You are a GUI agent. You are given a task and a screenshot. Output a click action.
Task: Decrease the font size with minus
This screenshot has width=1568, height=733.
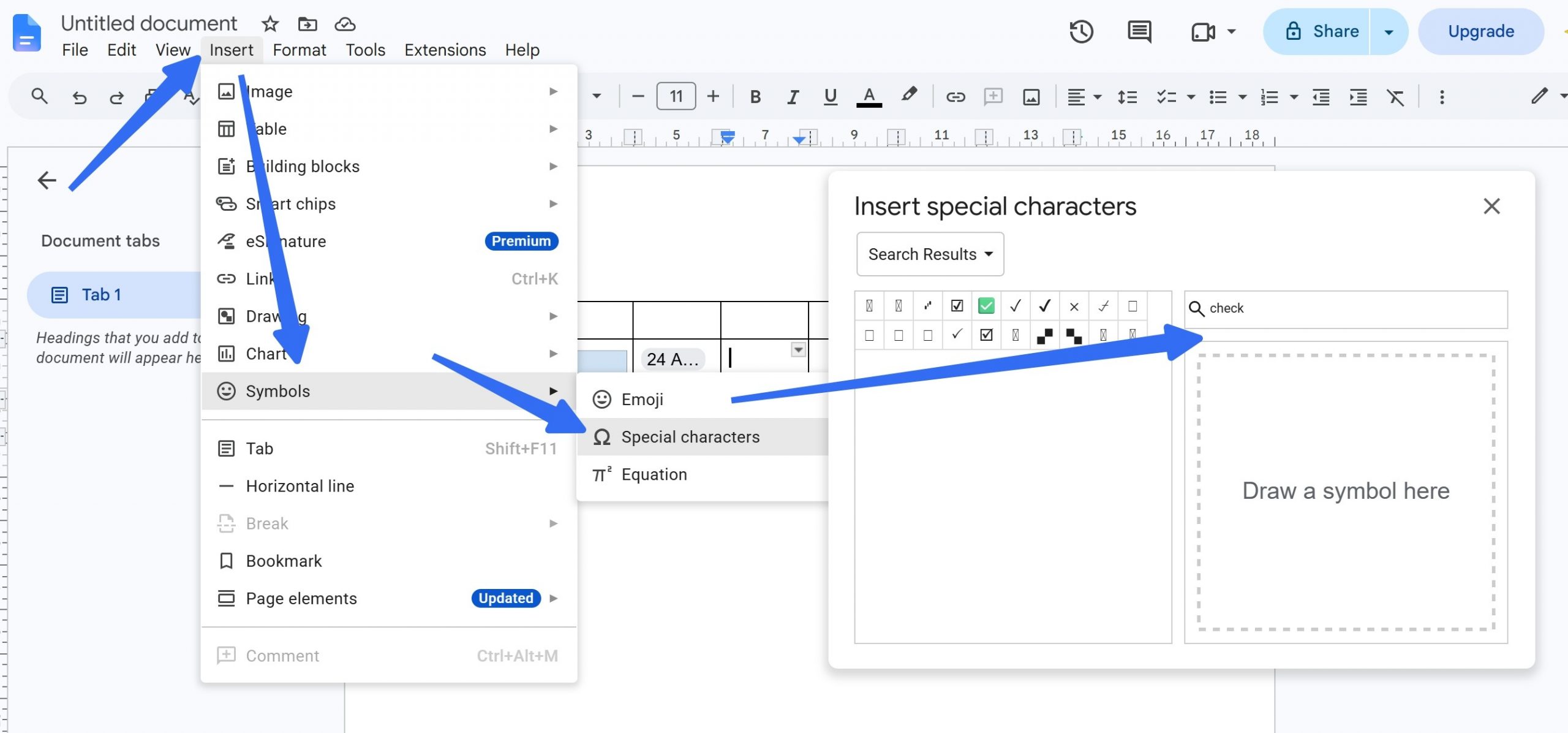638,97
